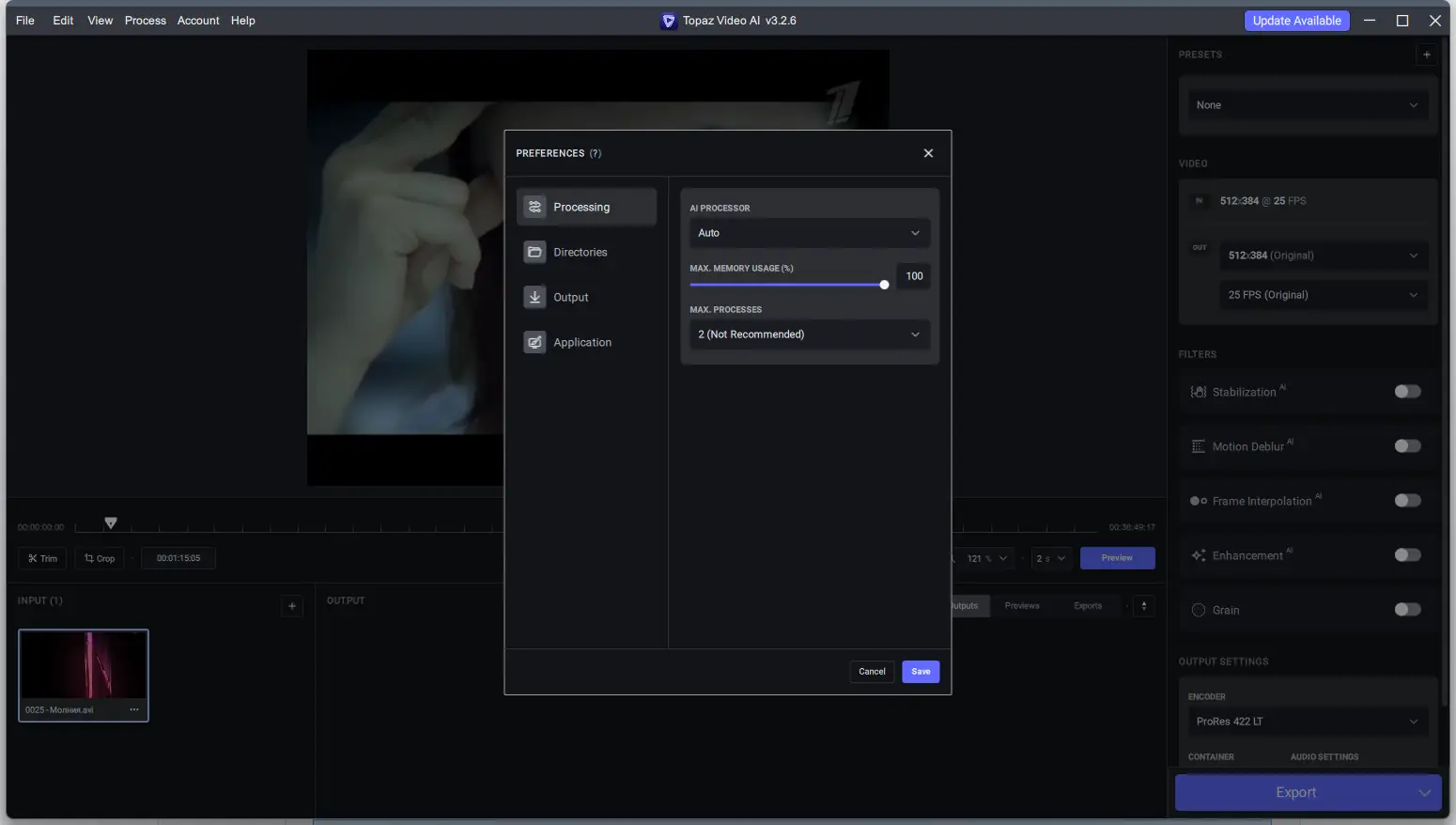This screenshot has width=1456, height=825.
Task: Click the Directories folder icon
Action: 534,252
